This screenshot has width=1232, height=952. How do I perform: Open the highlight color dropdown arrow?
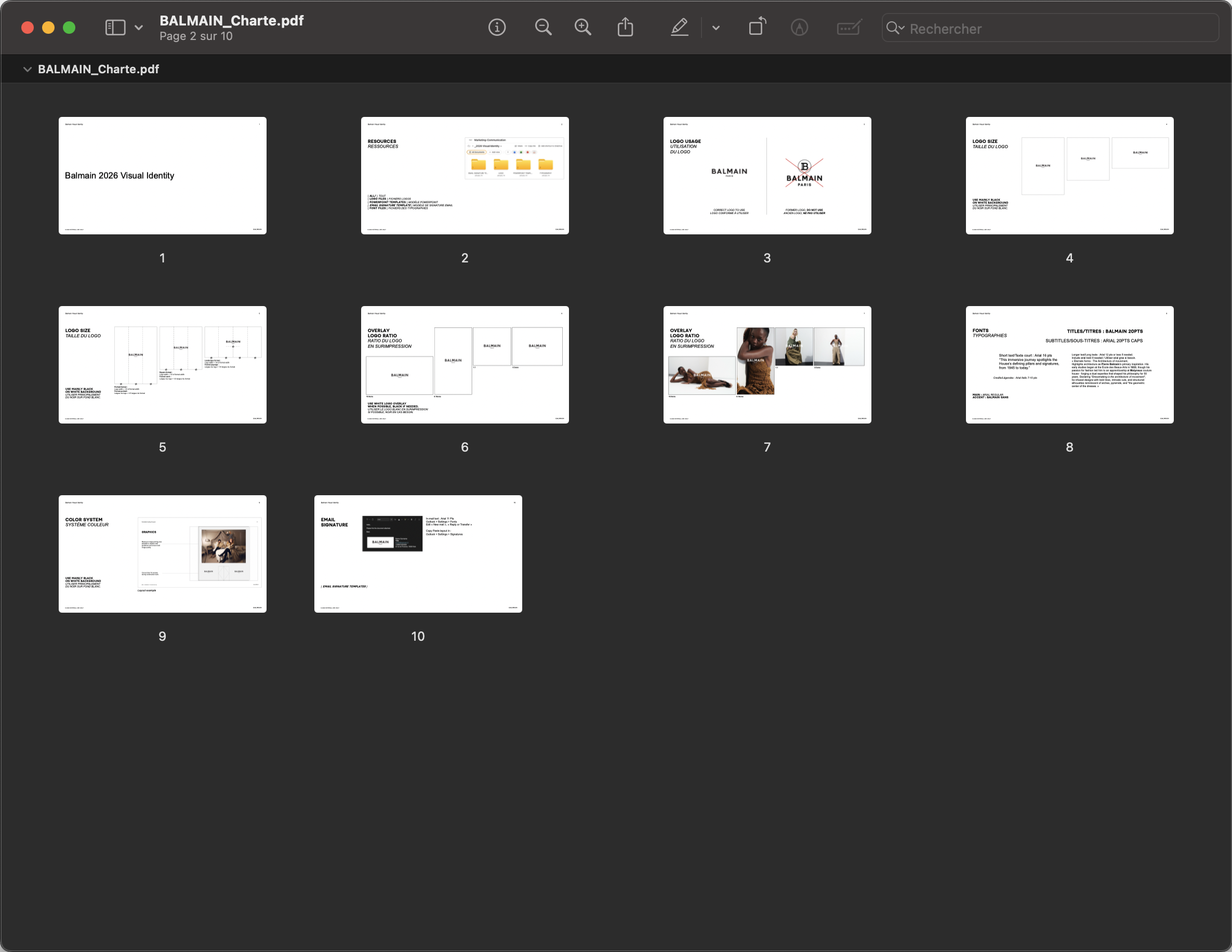pos(716,28)
